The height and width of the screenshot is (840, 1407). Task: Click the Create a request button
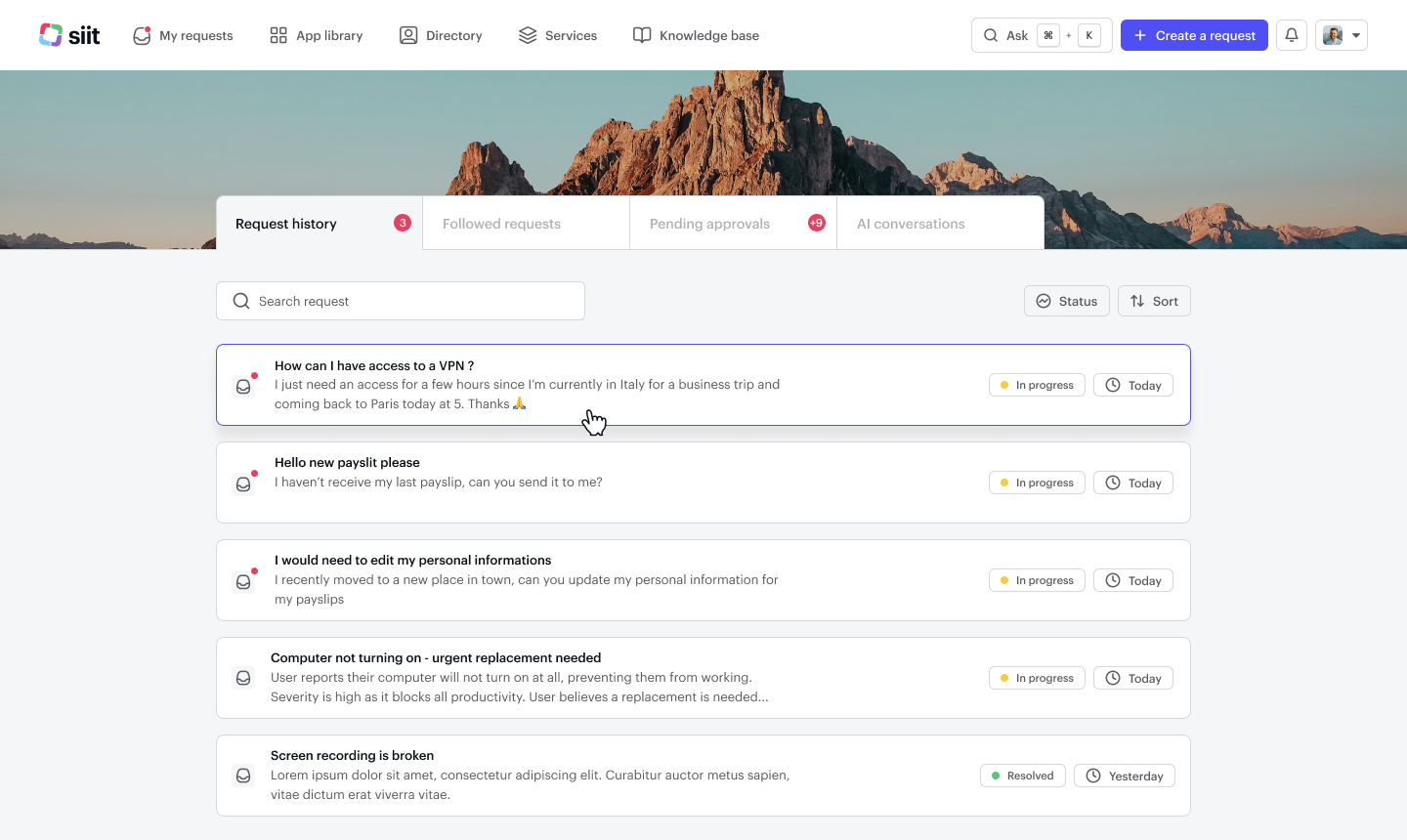click(x=1194, y=35)
